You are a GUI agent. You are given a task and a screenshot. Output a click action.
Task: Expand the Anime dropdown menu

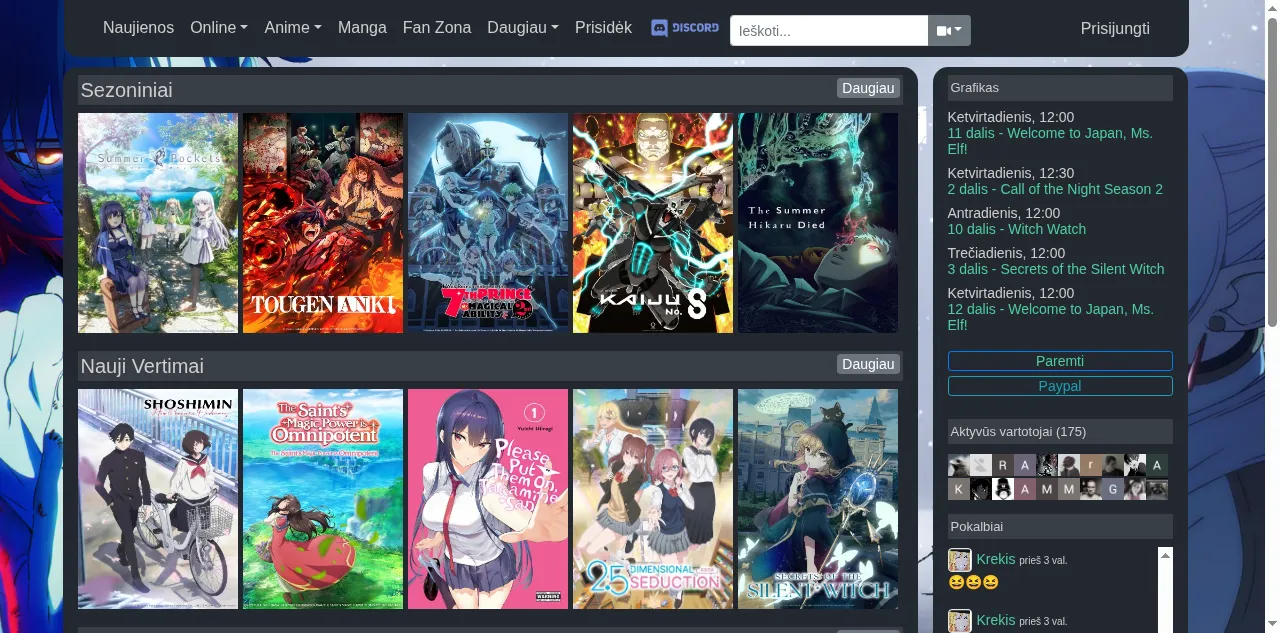pyautogui.click(x=293, y=28)
